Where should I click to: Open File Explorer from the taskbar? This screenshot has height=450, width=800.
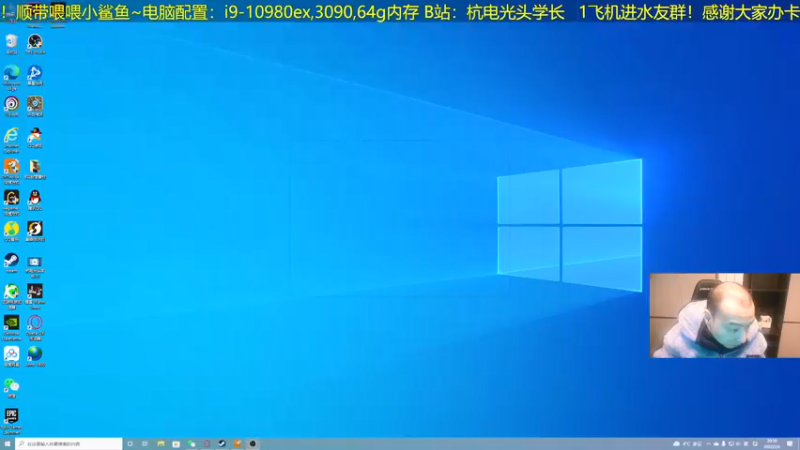tap(161, 444)
